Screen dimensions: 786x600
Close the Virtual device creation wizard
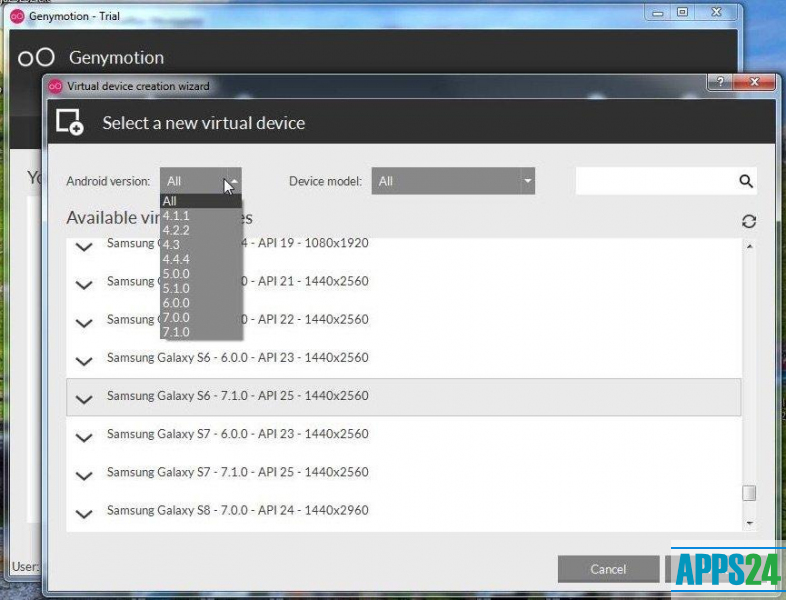pos(754,82)
